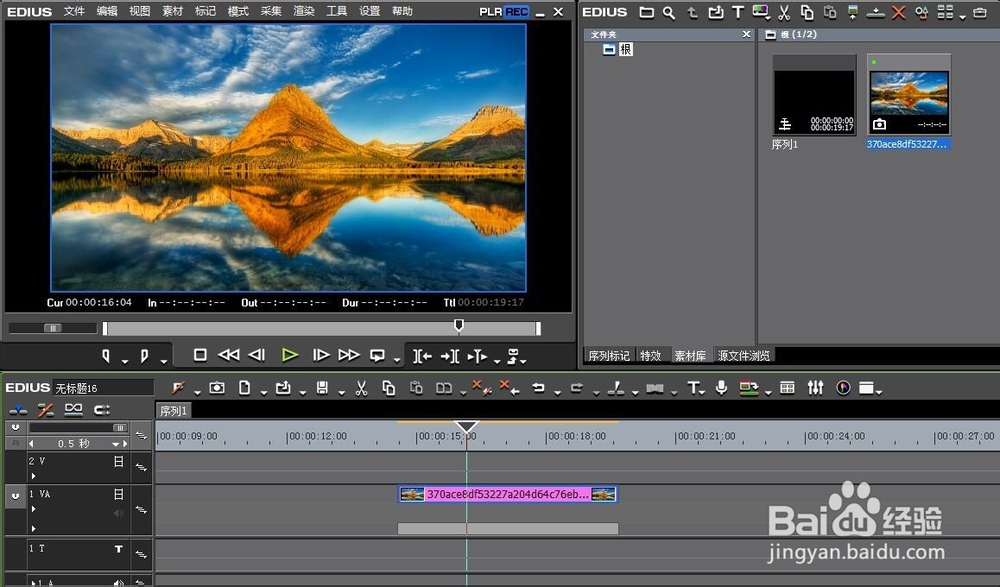Set Out point icon in player
This screenshot has height=587, width=1000.
click(x=145, y=356)
